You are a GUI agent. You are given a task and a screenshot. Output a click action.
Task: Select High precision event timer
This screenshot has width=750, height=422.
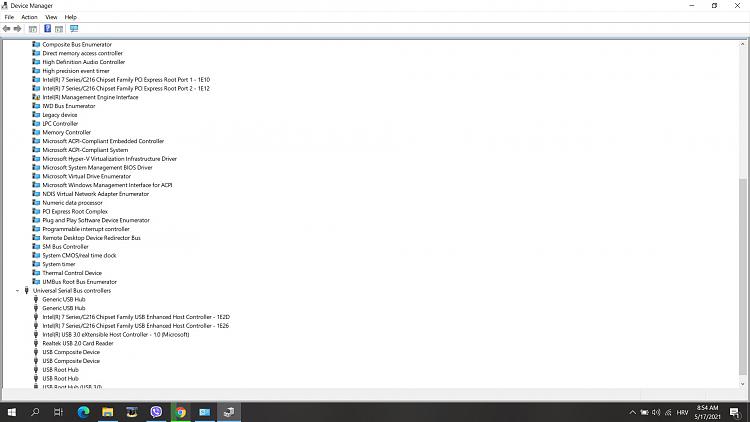point(76,71)
